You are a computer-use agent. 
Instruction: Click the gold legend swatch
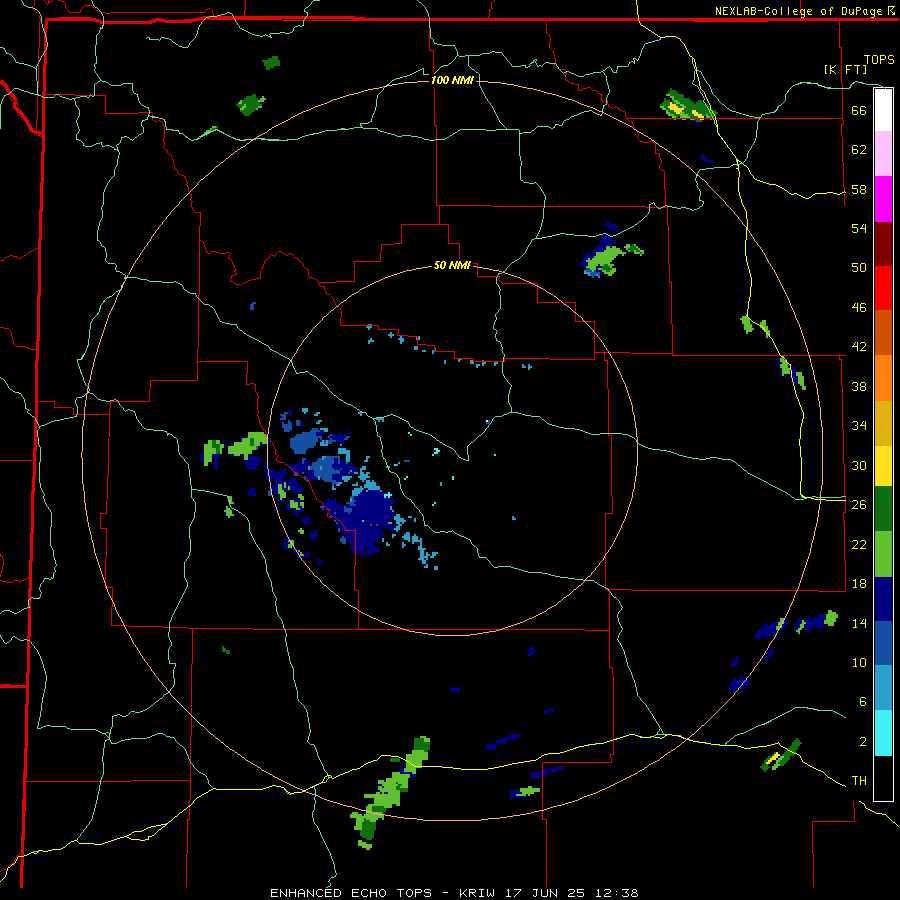pyautogui.click(x=883, y=423)
